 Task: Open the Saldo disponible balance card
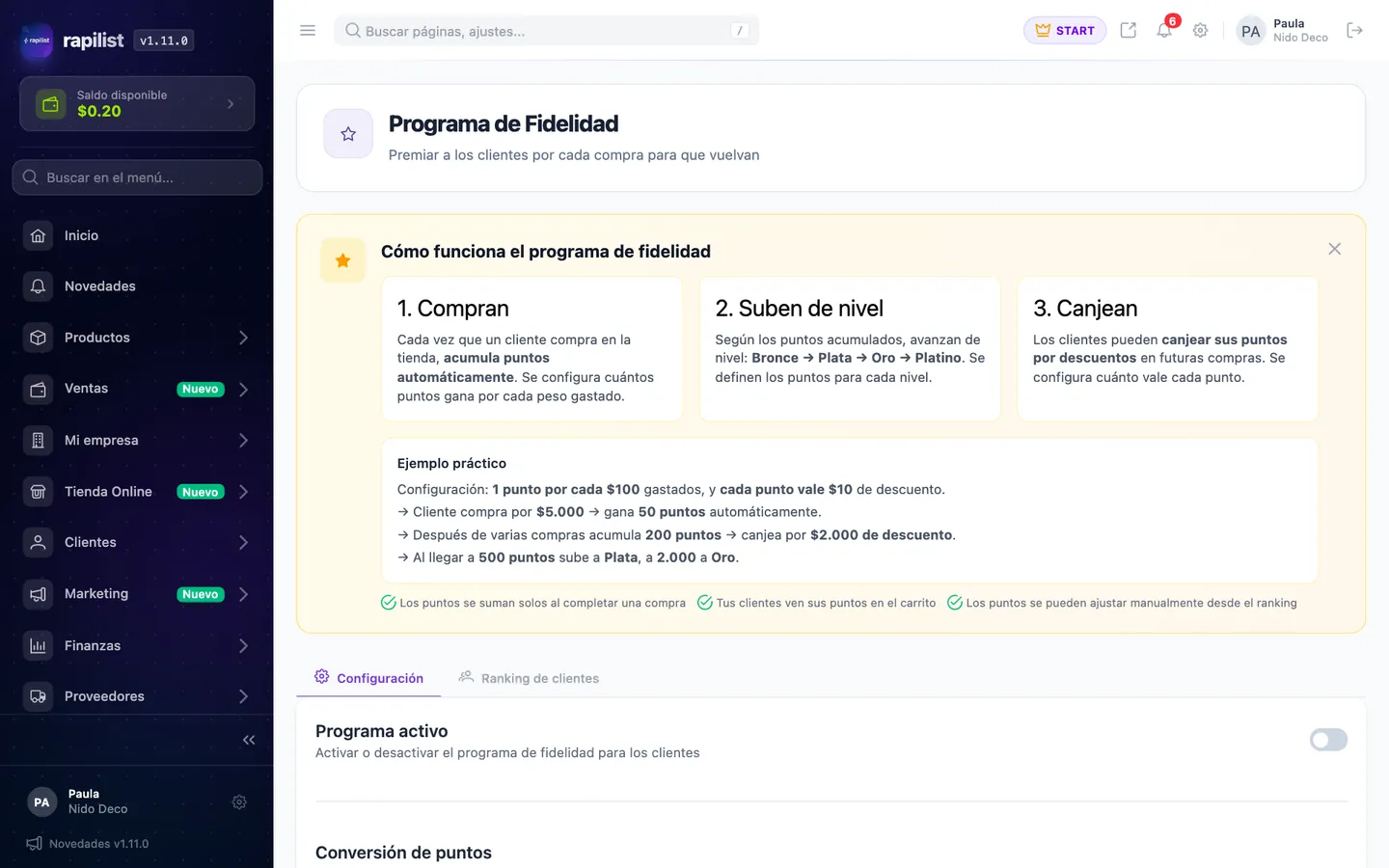(137, 103)
